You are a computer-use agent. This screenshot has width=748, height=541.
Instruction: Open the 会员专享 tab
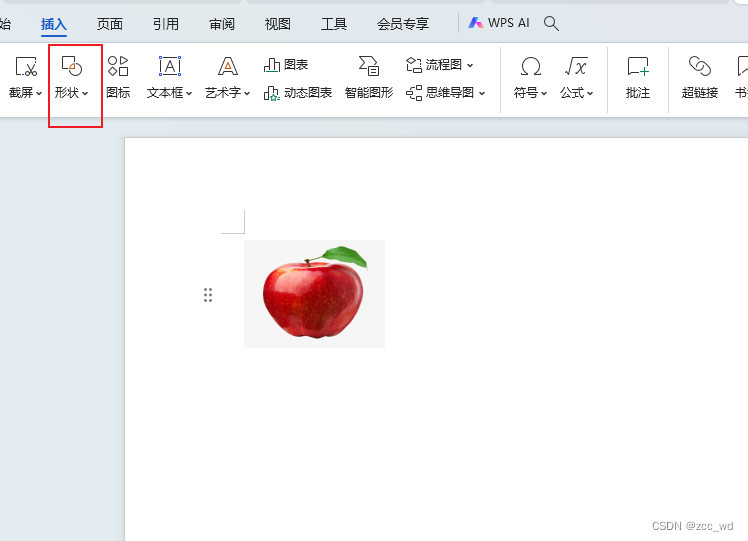coord(403,24)
